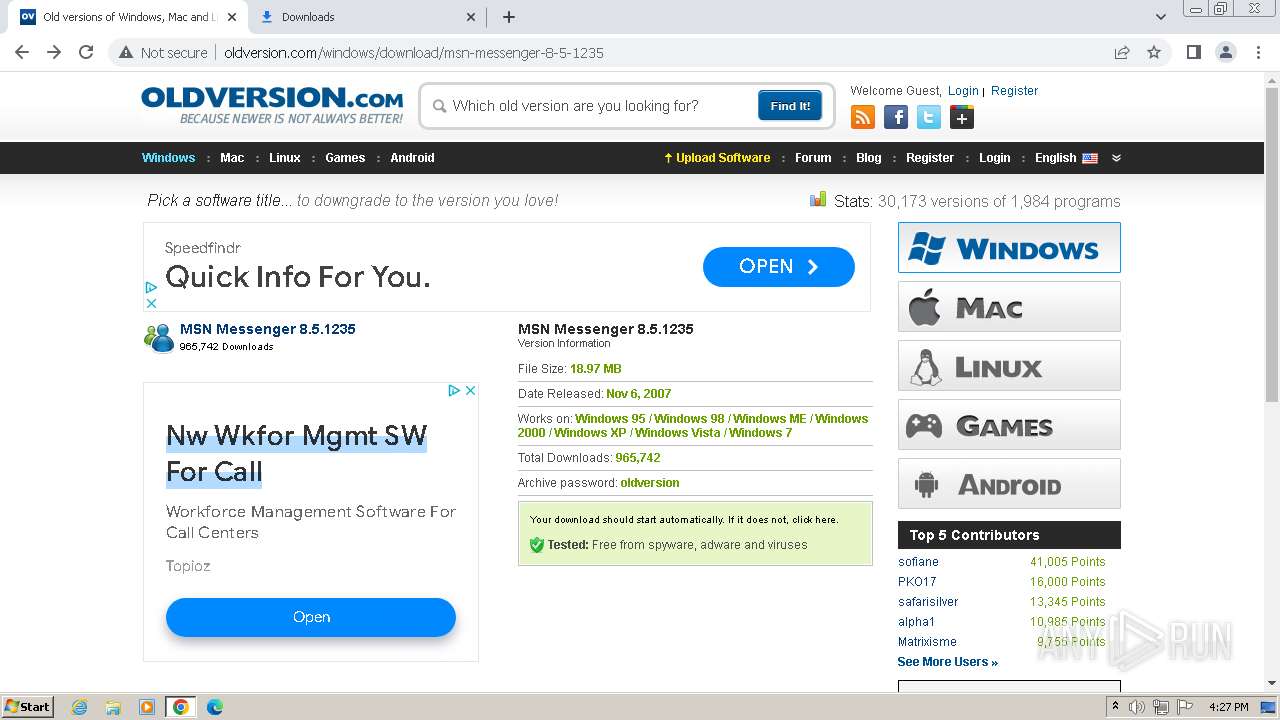Go back using browser back arrow
Image resolution: width=1280 pixels, height=720 pixels.
(x=22, y=52)
